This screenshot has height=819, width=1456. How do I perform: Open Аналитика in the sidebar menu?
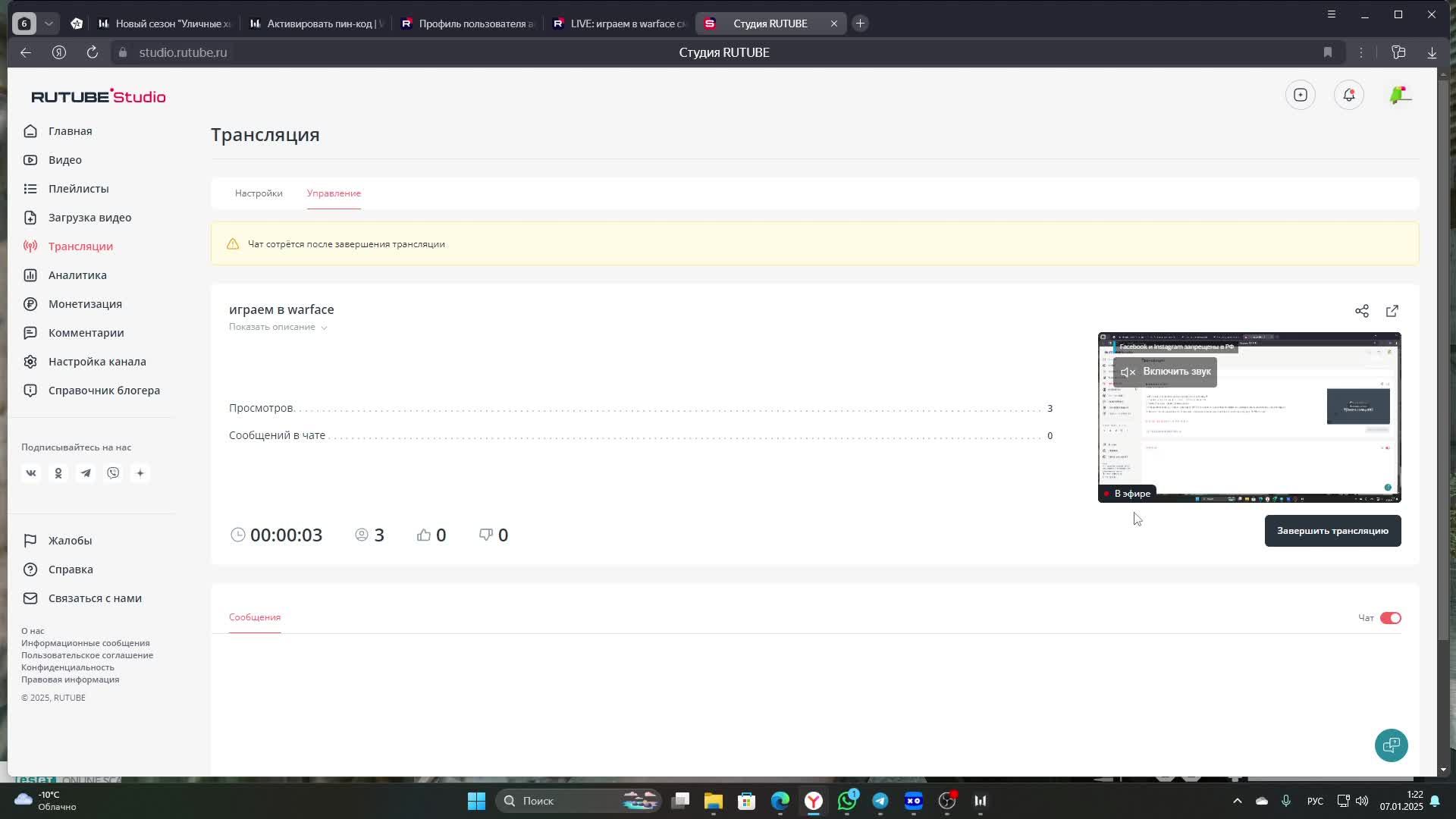point(77,275)
